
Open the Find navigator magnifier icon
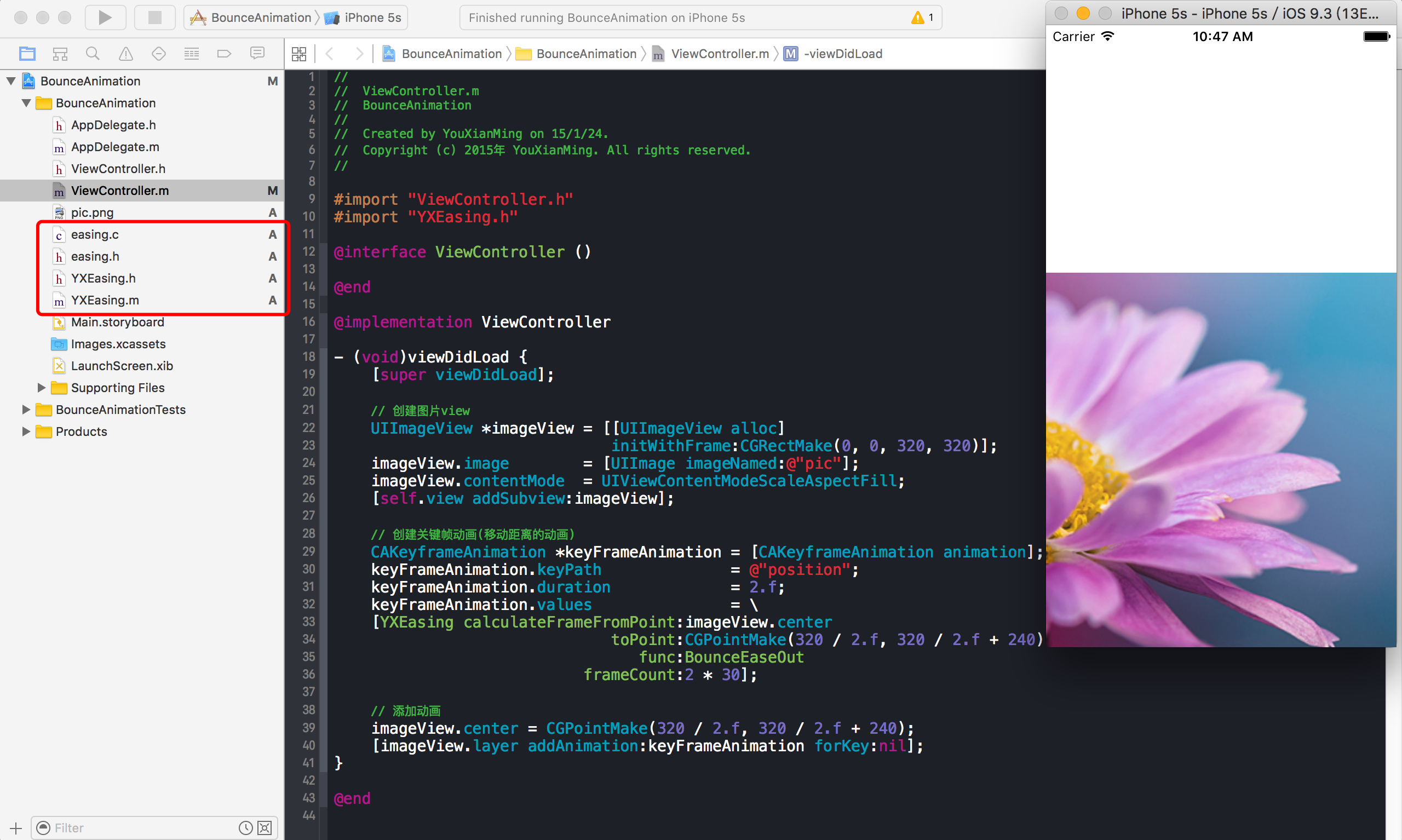pyautogui.click(x=93, y=54)
